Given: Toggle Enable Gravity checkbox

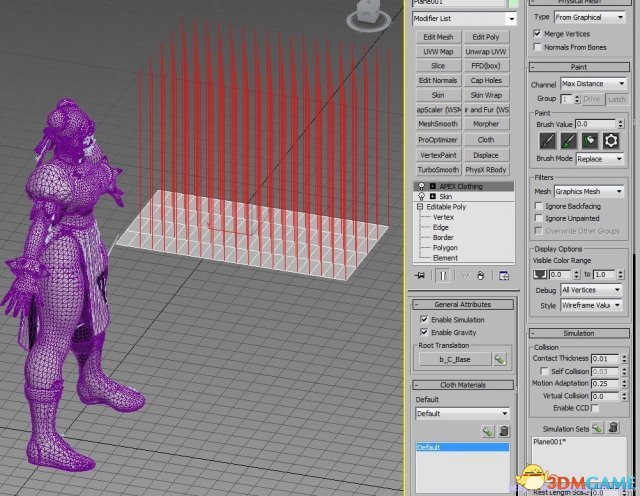Looking at the screenshot, I should click(424, 332).
